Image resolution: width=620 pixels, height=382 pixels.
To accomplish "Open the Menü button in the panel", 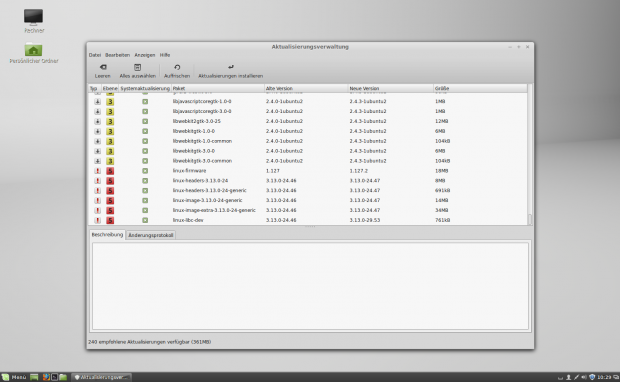I will click(14, 377).
